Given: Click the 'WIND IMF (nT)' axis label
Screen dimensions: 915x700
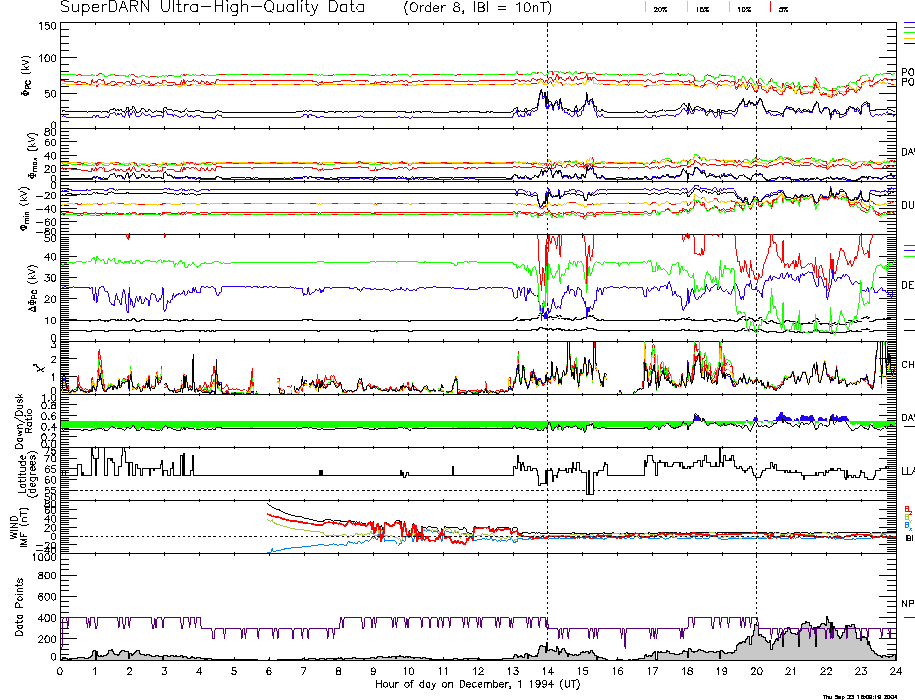Looking at the screenshot, I should 20,526.
